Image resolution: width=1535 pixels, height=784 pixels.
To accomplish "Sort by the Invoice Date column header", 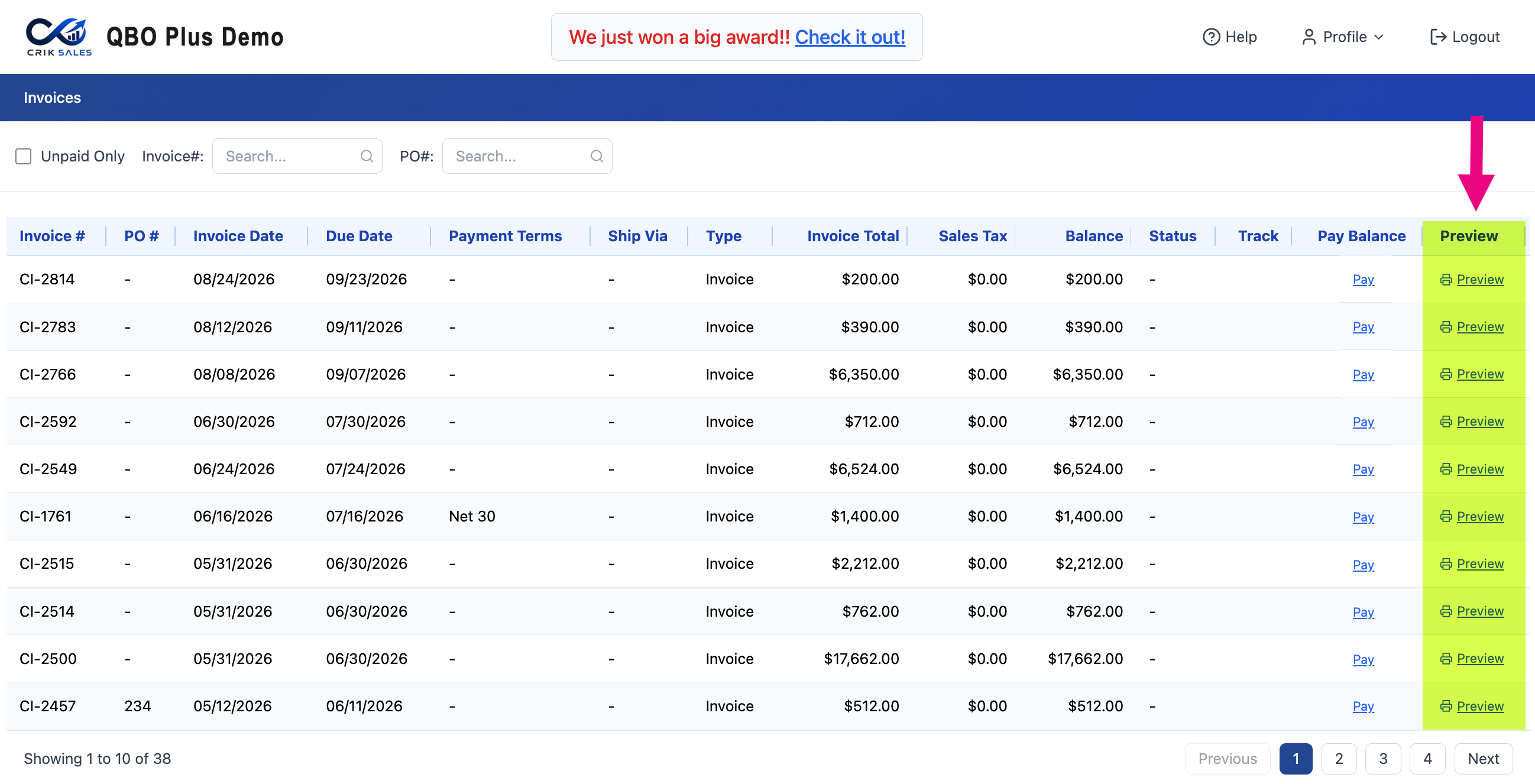I will pos(238,237).
